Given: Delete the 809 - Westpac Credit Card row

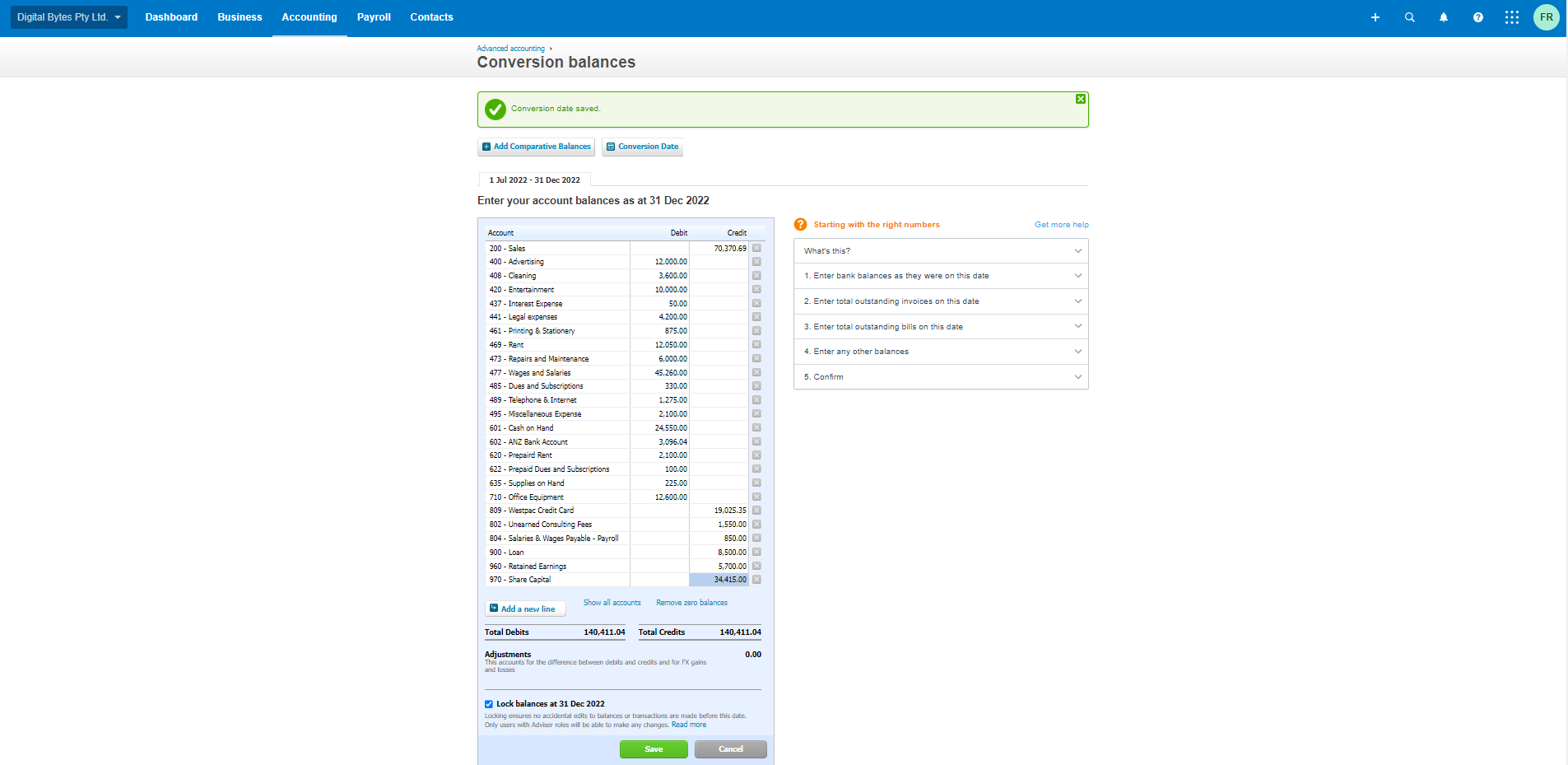Looking at the screenshot, I should pos(756,511).
